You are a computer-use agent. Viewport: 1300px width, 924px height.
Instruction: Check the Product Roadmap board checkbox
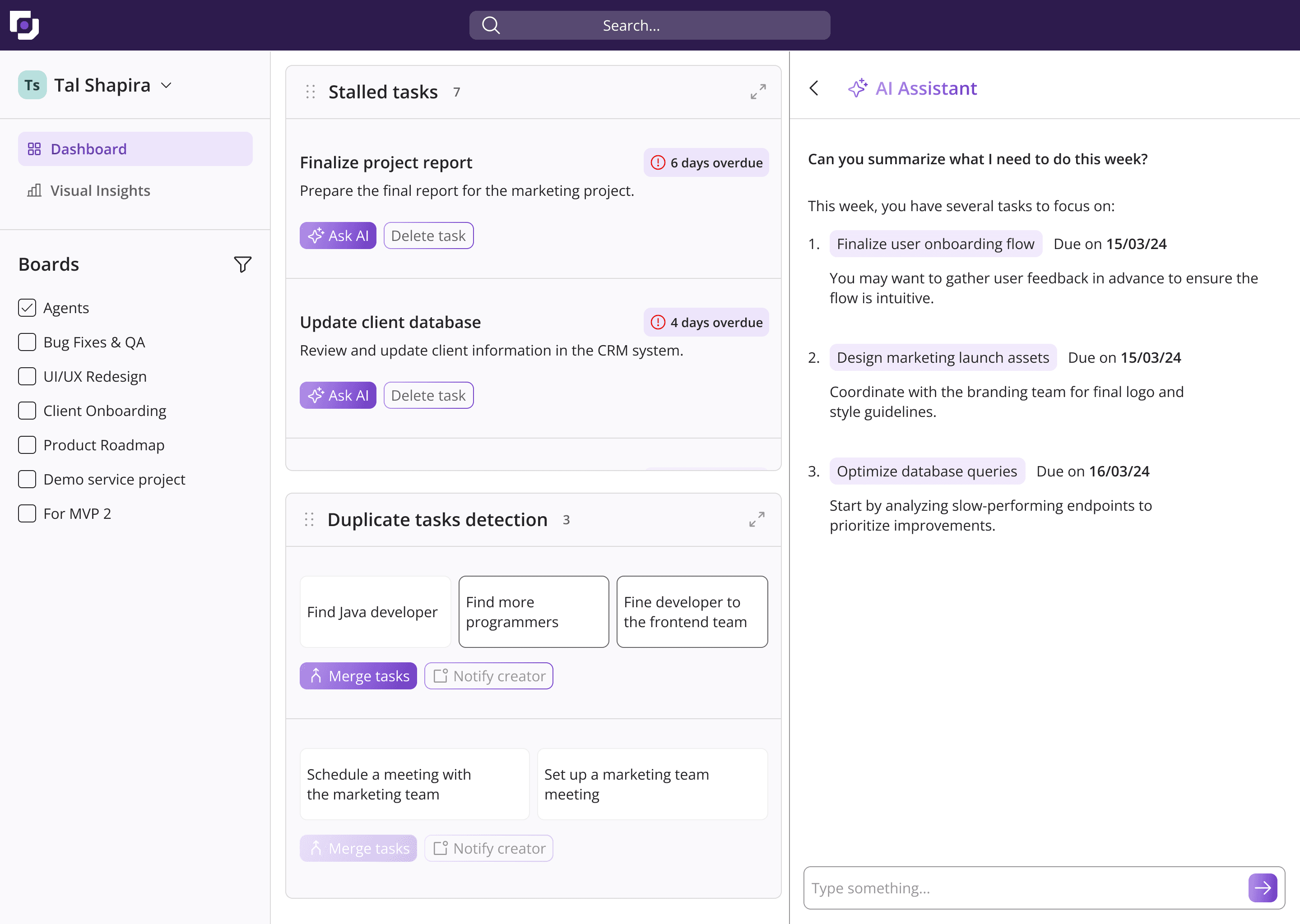(27, 445)
